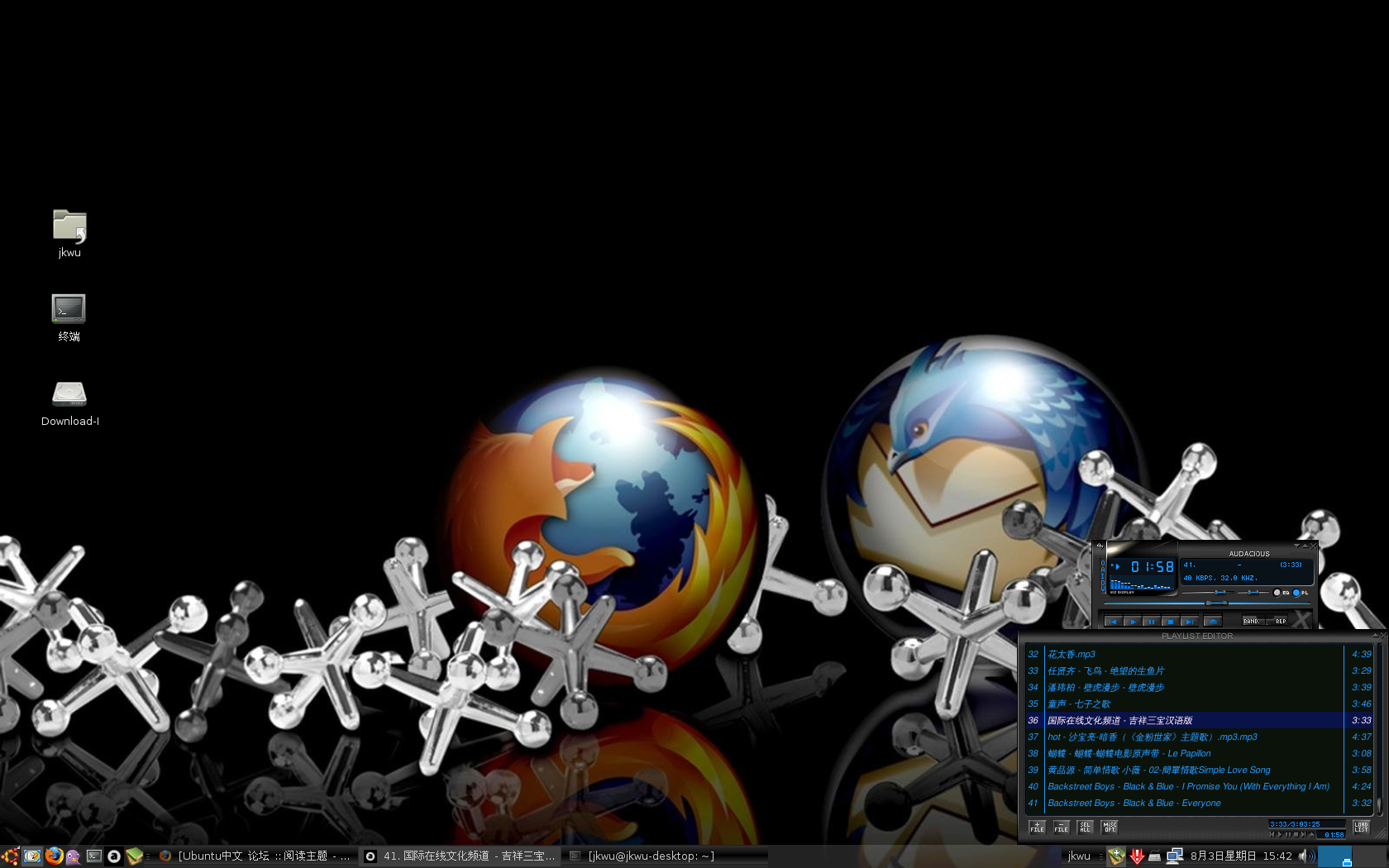Click the LOAD LIST button in playlist
1389x868 pixels.
tap(1361, 827)
